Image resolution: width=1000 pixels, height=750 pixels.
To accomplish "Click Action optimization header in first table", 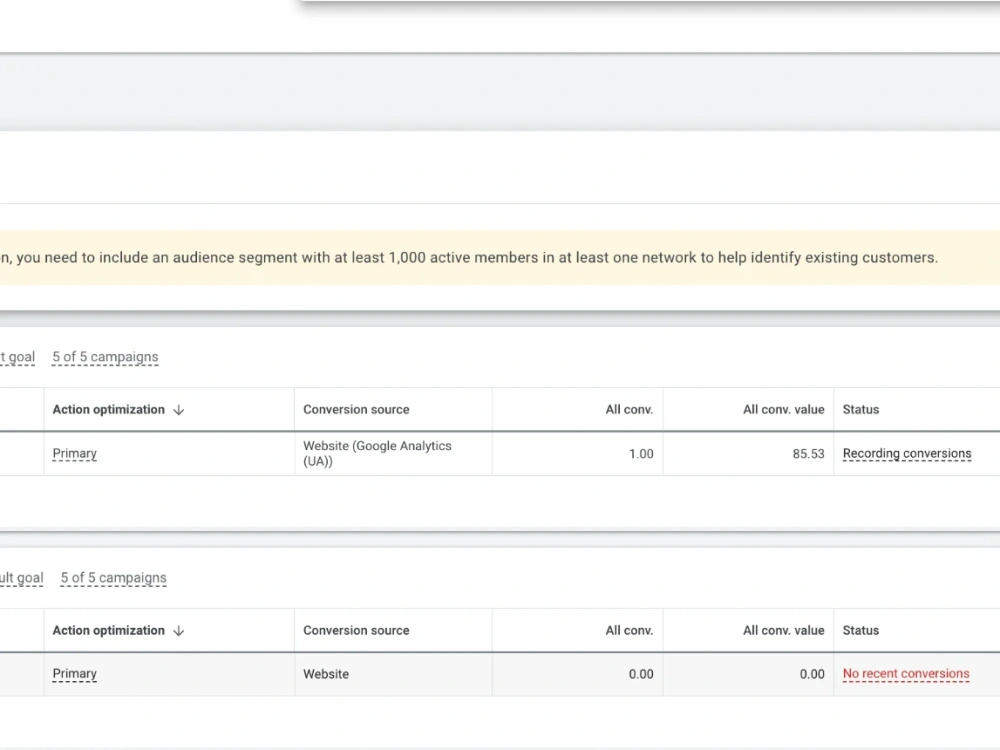I will coord(108,409).
